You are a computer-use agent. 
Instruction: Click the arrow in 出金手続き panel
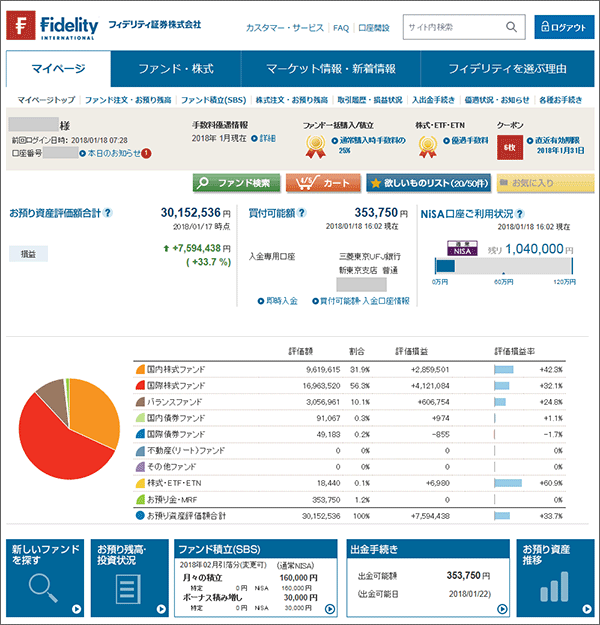(502, 609)
